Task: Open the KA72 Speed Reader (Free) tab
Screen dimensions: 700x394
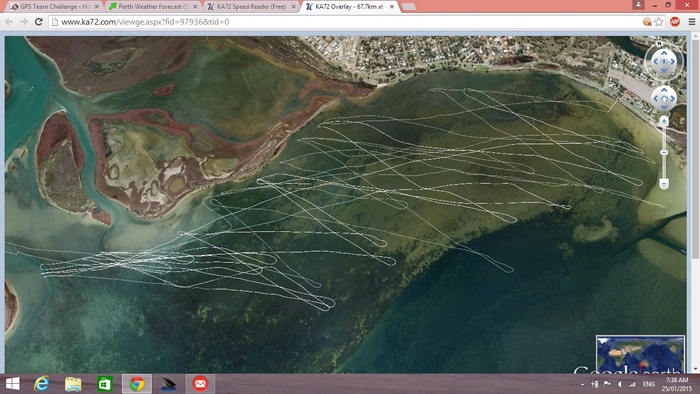Action: [x=252, y=7]
